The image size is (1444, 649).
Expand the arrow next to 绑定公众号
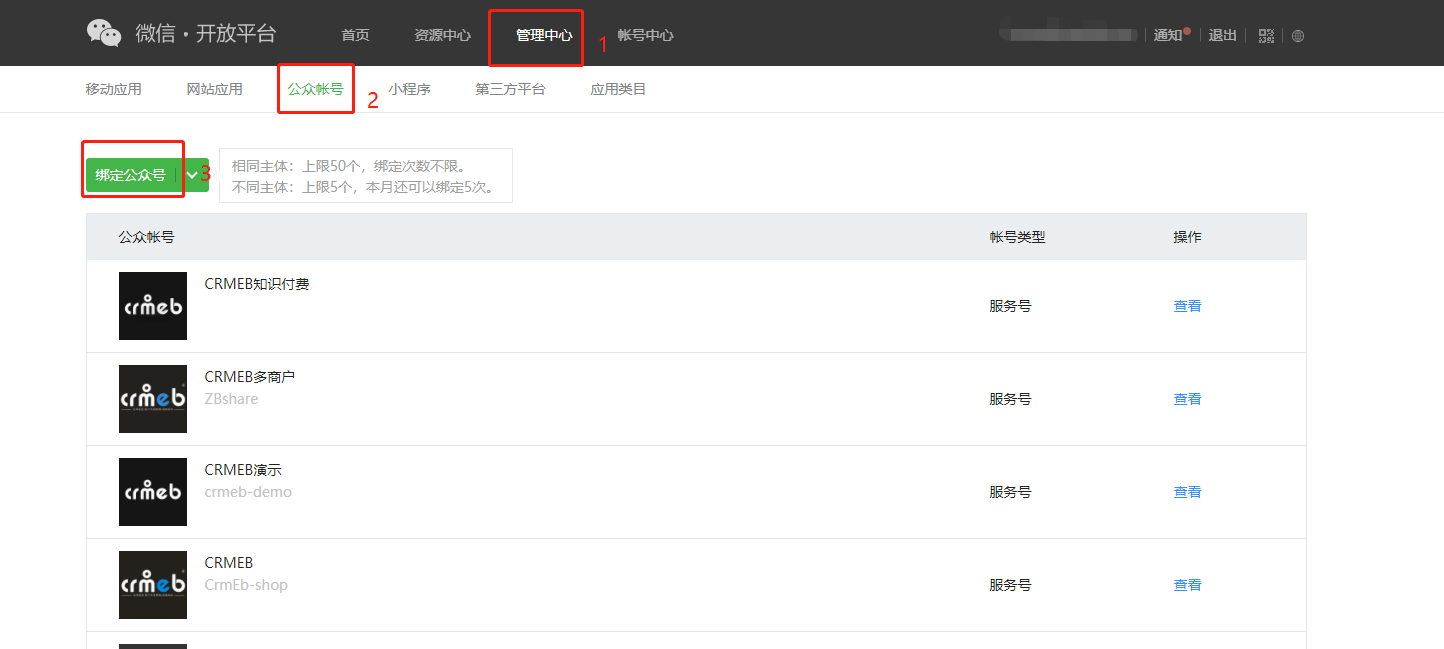[193, 175]
